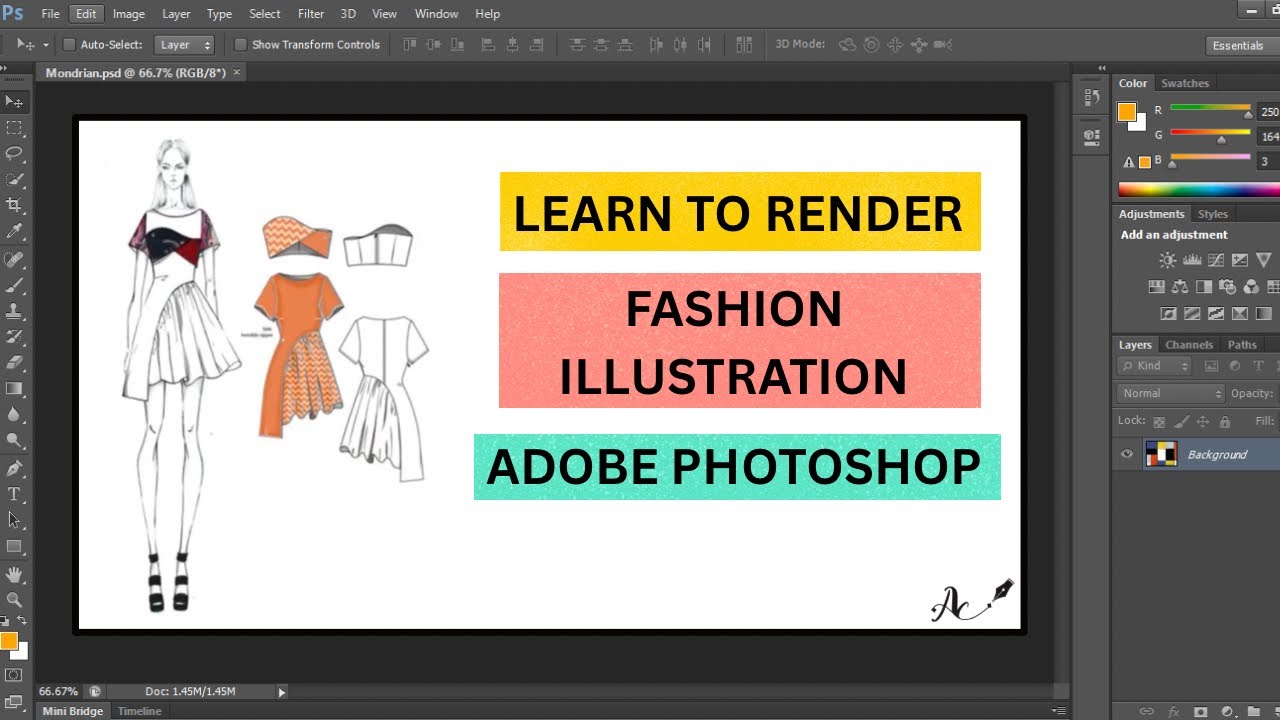Open the Auto-Select Layer dropdown

pos(185,45)
